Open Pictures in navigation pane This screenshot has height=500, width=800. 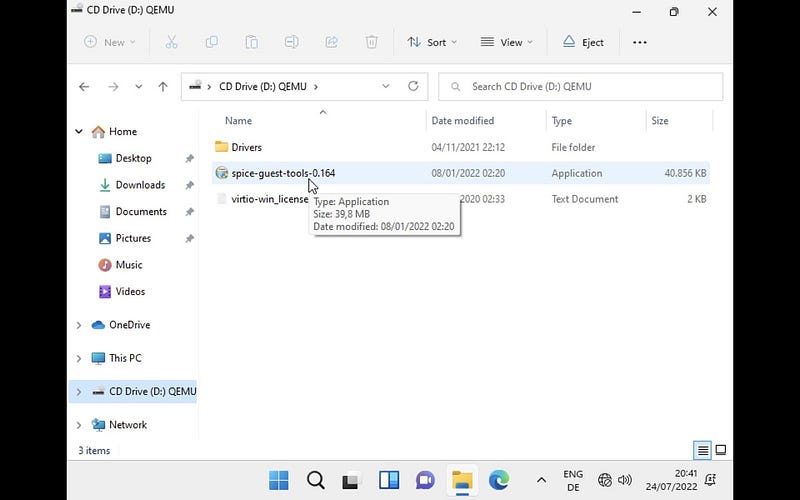[x=133, y=238]
